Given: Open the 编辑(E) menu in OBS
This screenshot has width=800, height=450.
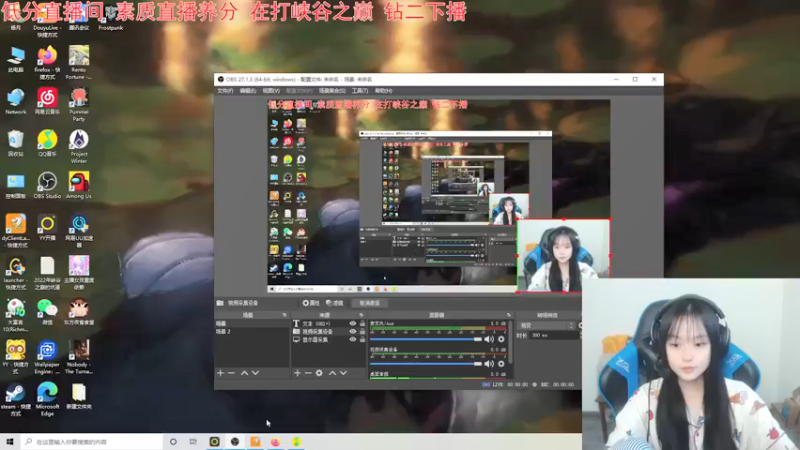Looking at the screenshot, I should point(247,91).
